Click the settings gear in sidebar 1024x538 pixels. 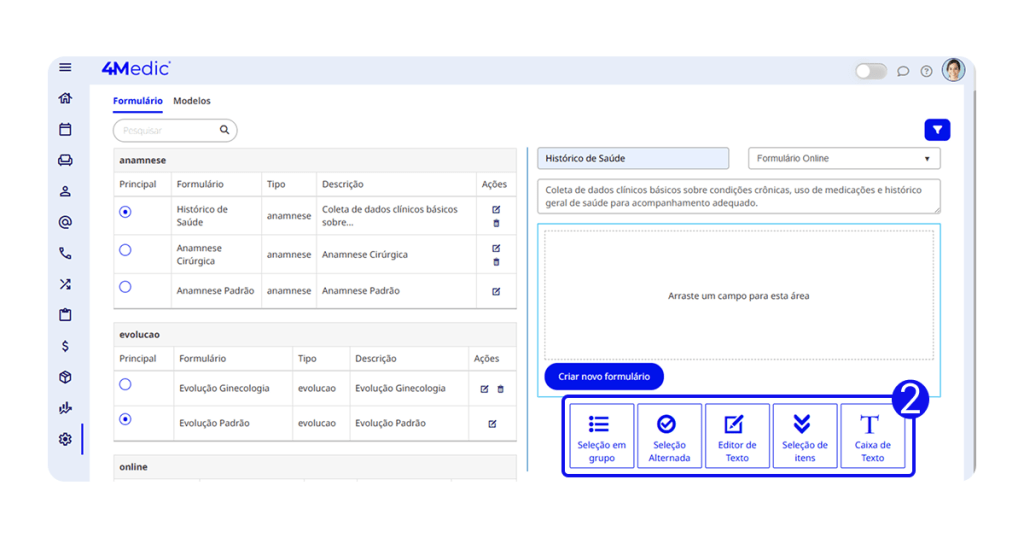65,439
